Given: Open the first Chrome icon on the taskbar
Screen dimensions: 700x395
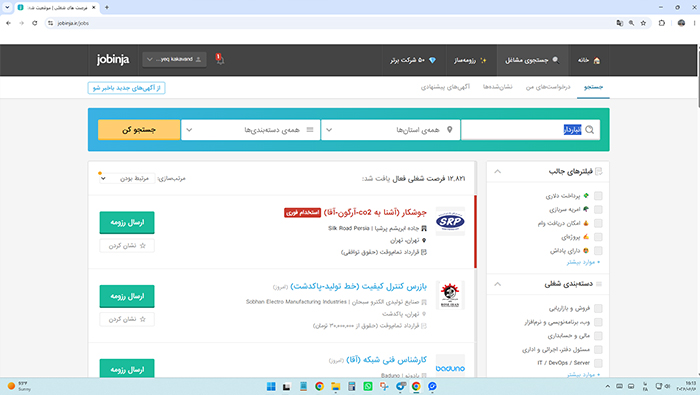Looking at the screenshot, I should (x=319, y=387).
